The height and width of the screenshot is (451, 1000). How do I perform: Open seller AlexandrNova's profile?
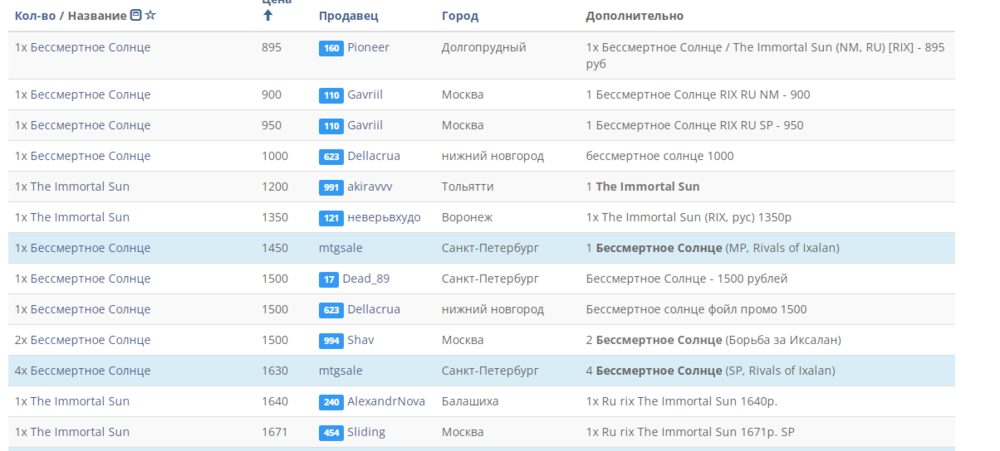(x=386, y=401)
